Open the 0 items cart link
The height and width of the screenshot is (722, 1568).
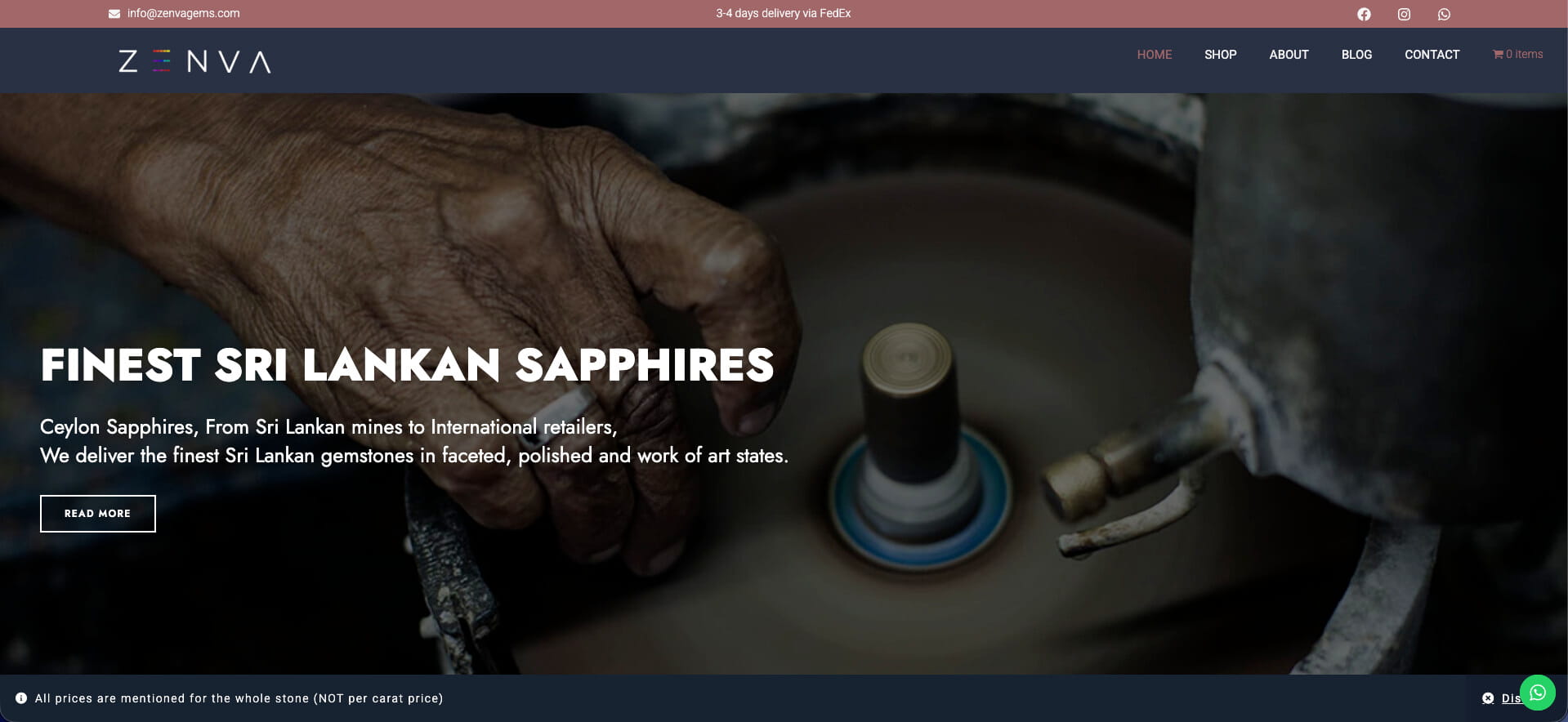point(1524,54)
